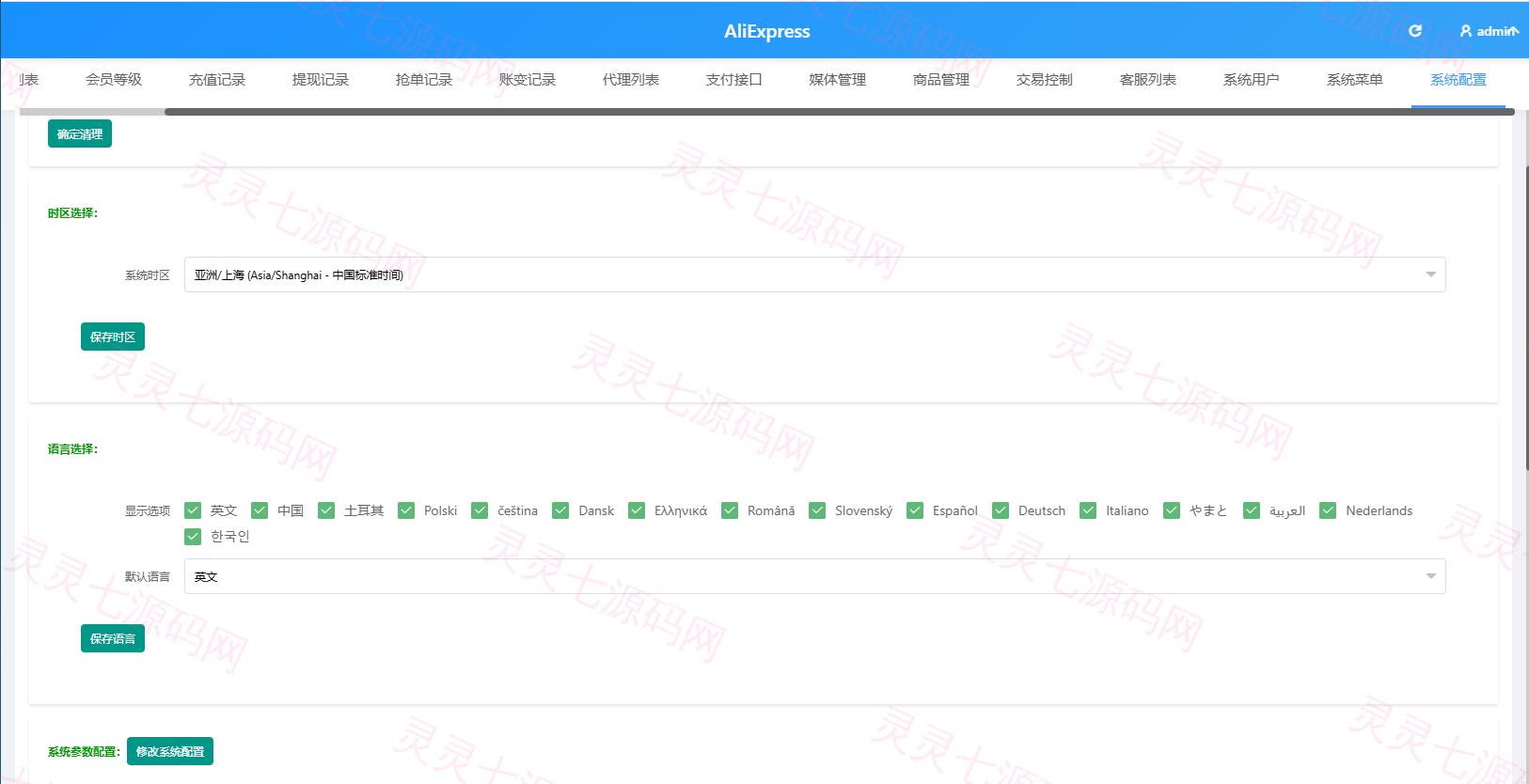Switch to 充值记录 tab
This screenshot has height=784, width=1529.
click(217, 80)
